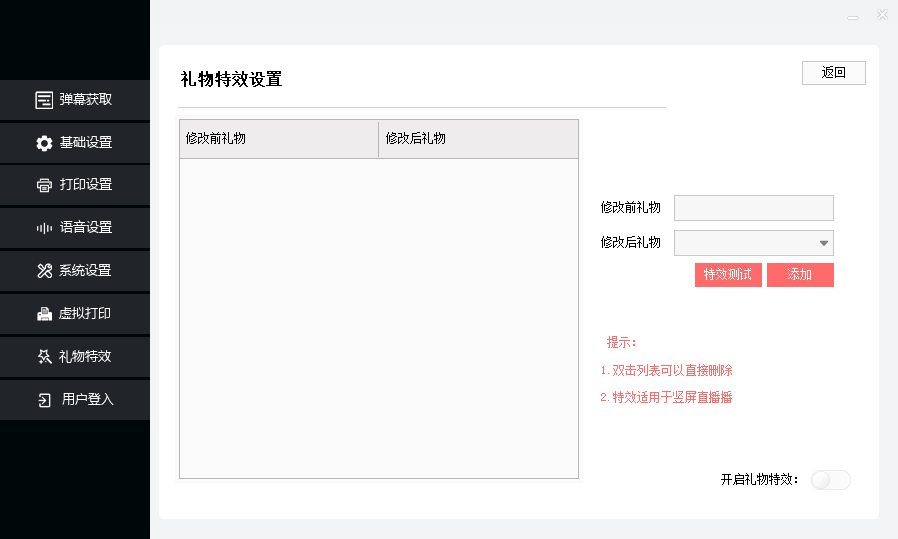This screenshot has height=539, width=898.
Task: Click the 弹幕获取 list icon in sidebar
Action: pos(44,100)
